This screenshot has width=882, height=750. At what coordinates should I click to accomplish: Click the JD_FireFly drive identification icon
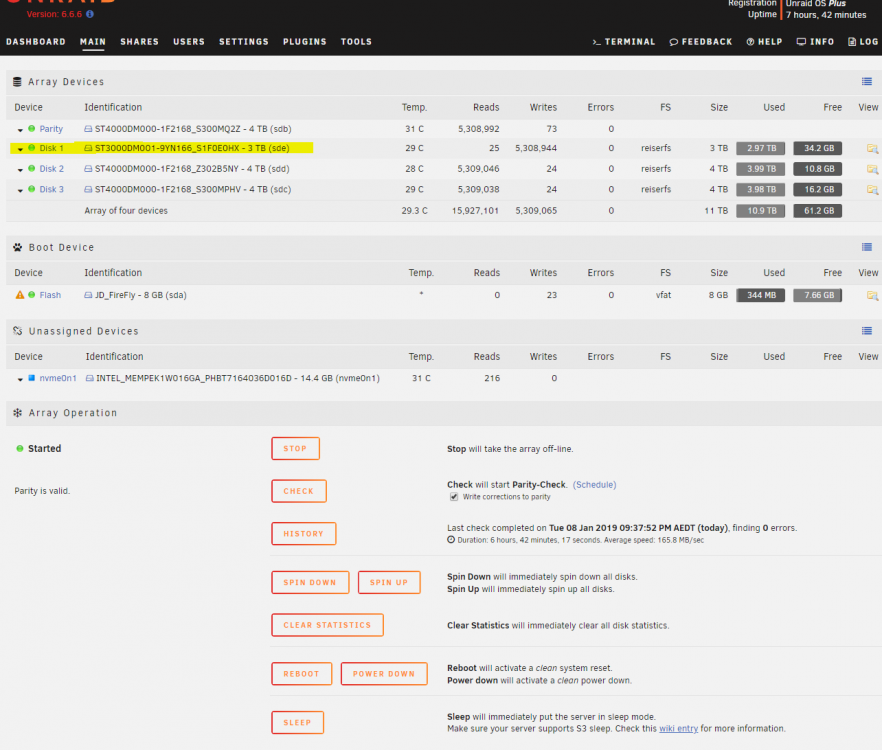click(x=88, y=295)
